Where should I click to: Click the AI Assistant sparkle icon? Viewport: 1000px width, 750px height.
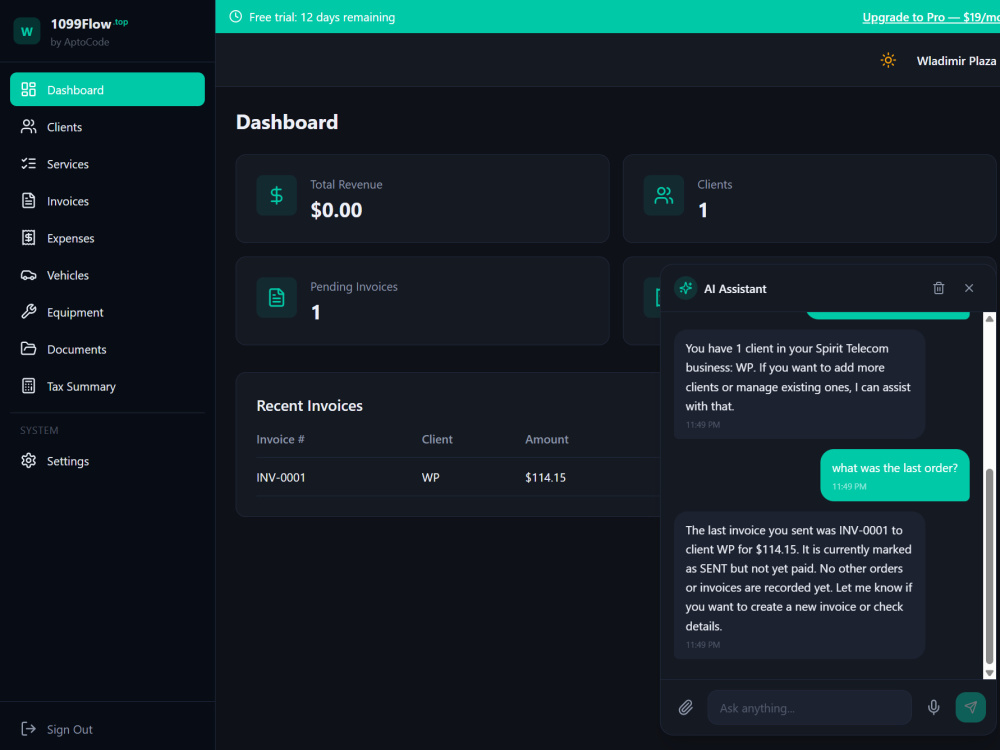point(686,288)
